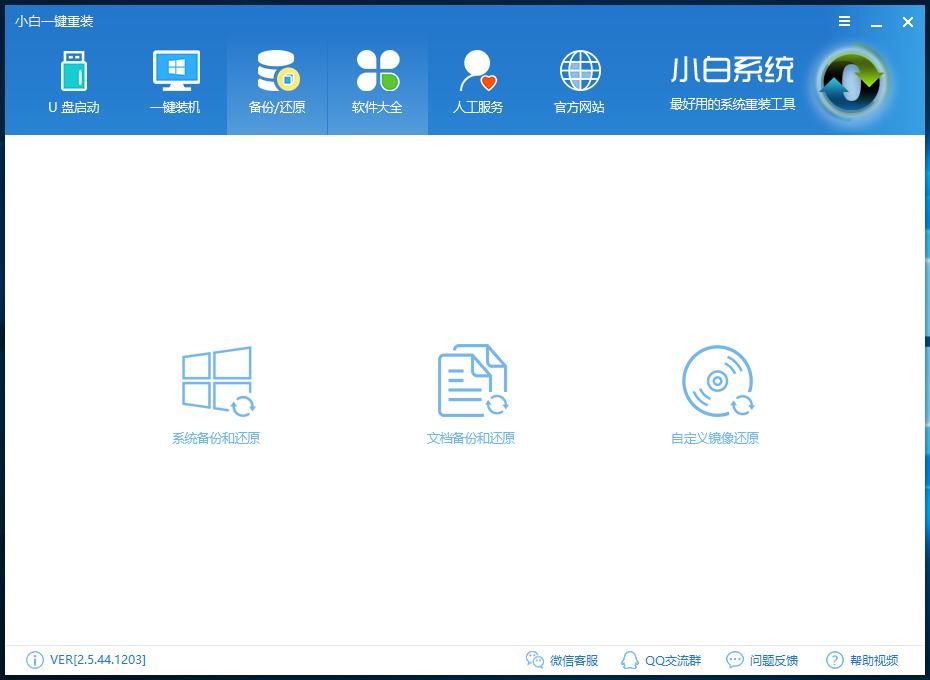Click the 帮助视频 question mark icon
930x680 pixels.
pos(835,660)
